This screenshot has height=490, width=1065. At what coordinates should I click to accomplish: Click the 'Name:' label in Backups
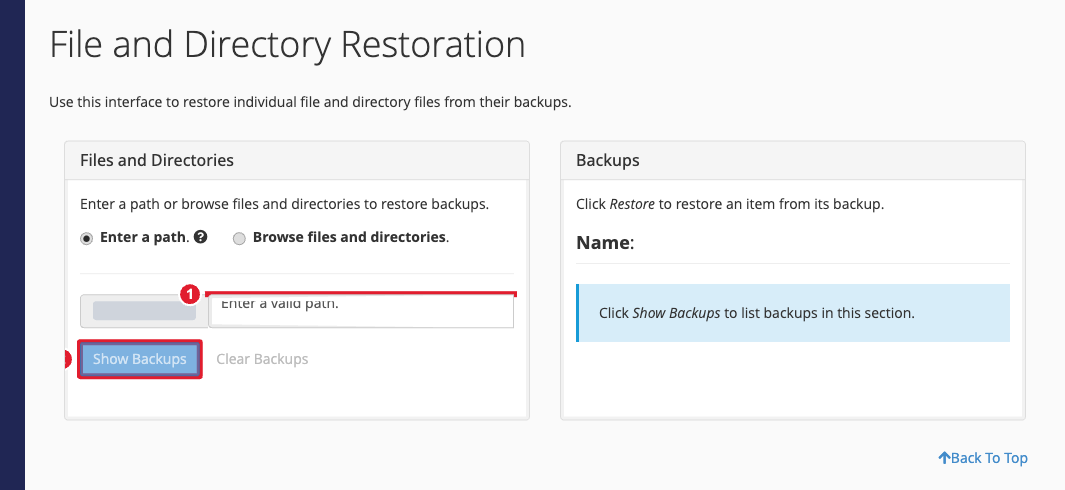point(604,243)
